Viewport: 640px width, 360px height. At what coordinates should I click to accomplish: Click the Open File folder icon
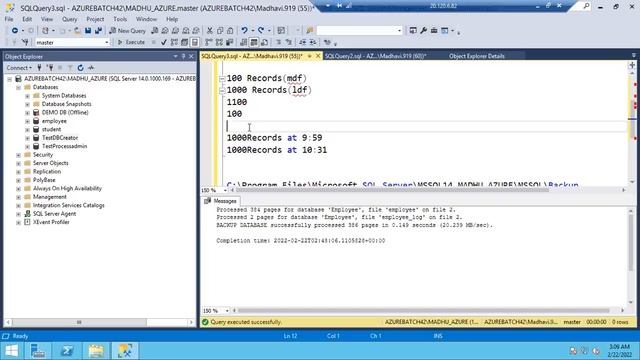[x=77, y=31]
